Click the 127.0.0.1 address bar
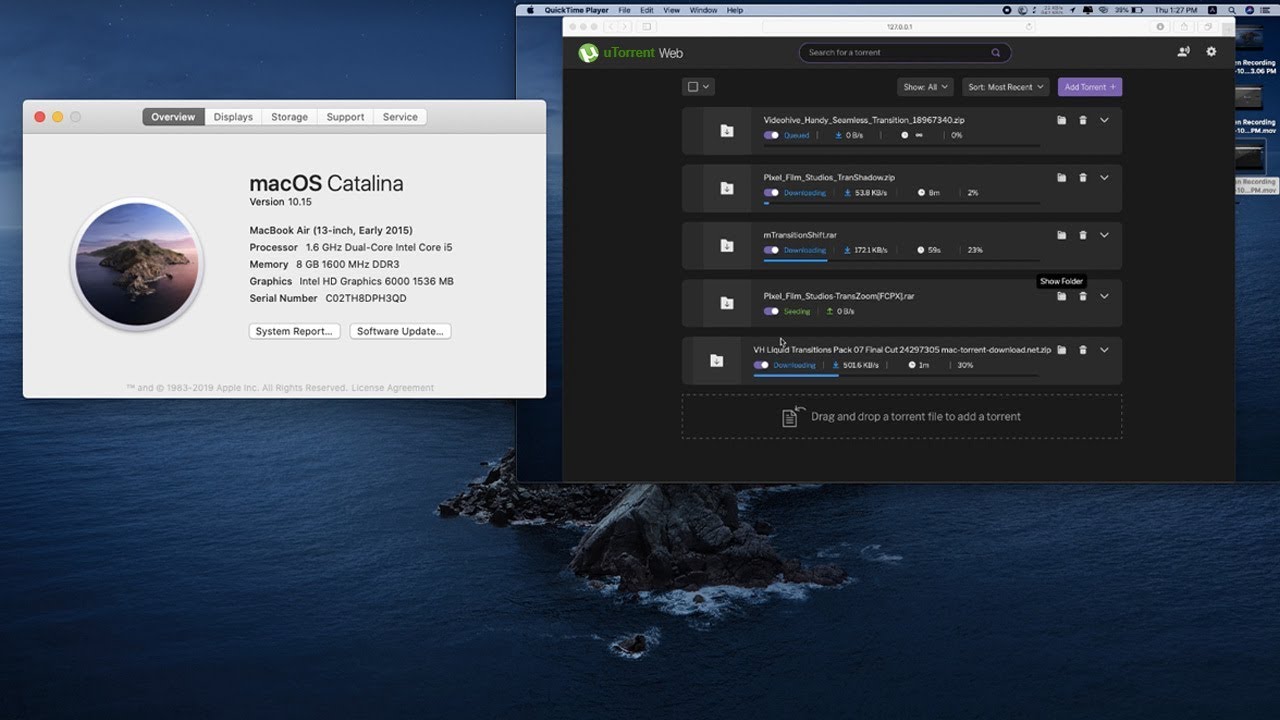The image size is (1280, 720). (x=901, y=27)
